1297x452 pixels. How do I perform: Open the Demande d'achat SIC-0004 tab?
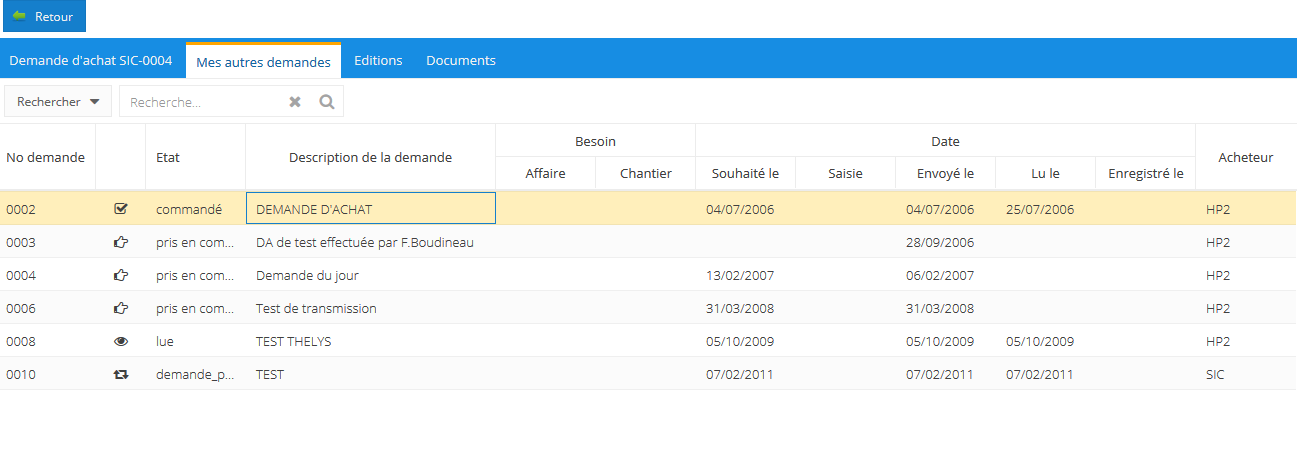(91, 60)
